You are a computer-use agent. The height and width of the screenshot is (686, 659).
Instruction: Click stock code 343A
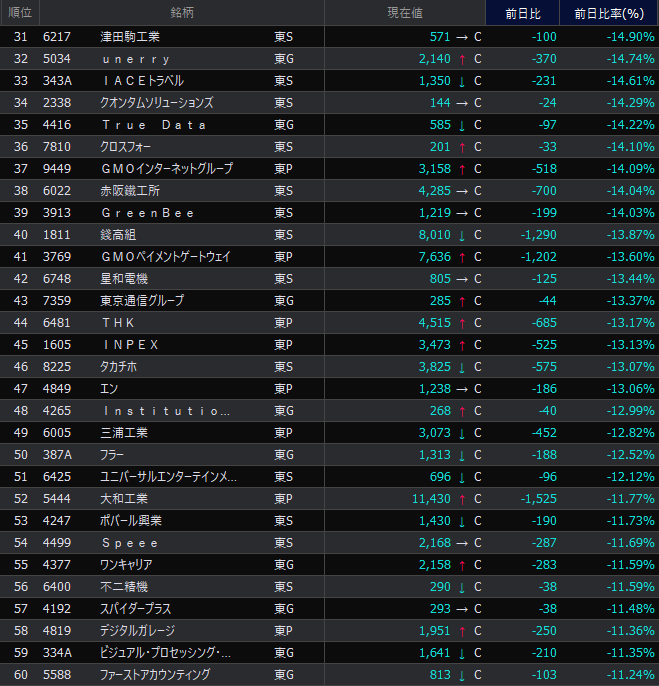click(57, 81)
